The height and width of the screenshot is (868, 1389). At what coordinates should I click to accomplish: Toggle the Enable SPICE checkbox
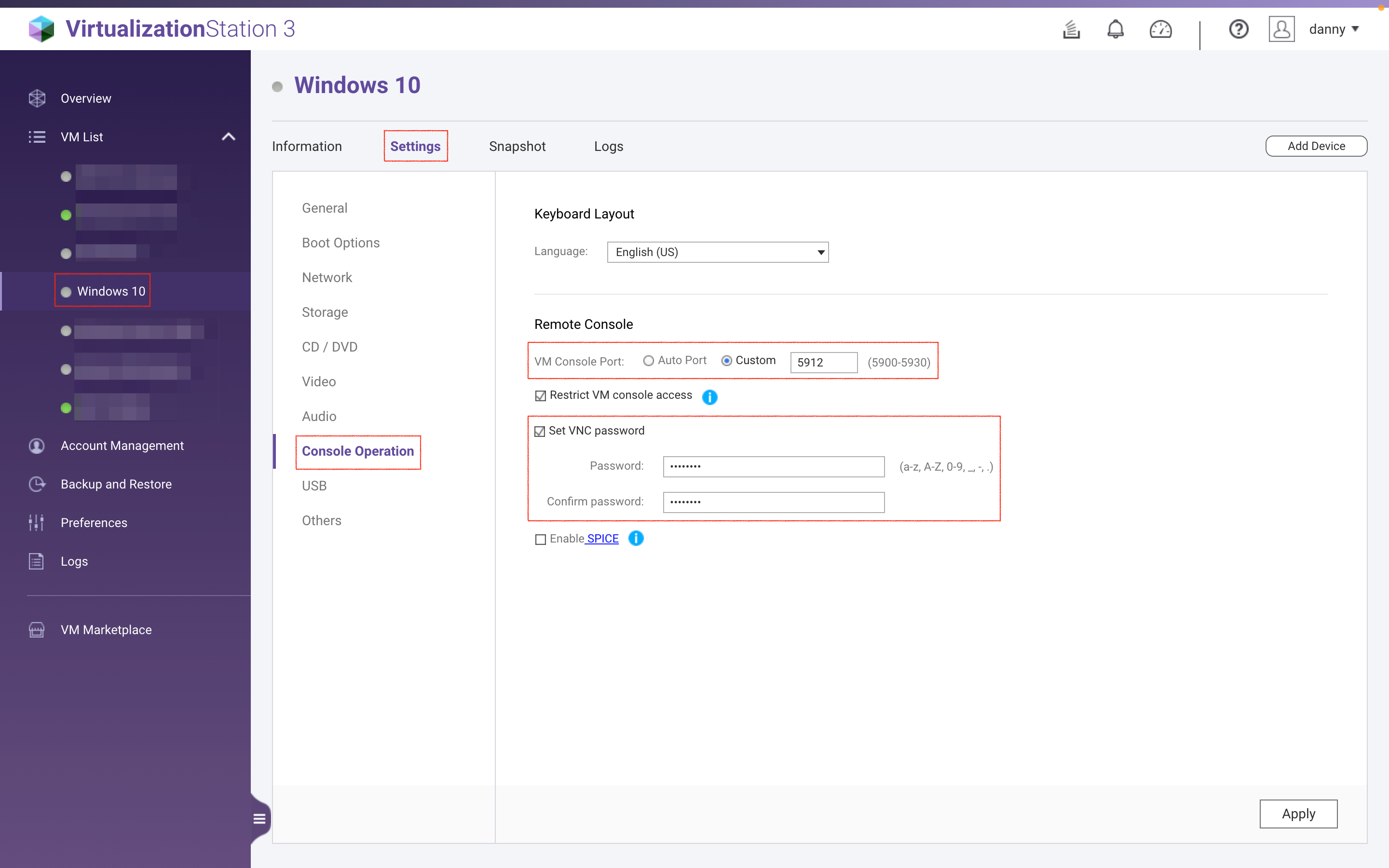540,539
